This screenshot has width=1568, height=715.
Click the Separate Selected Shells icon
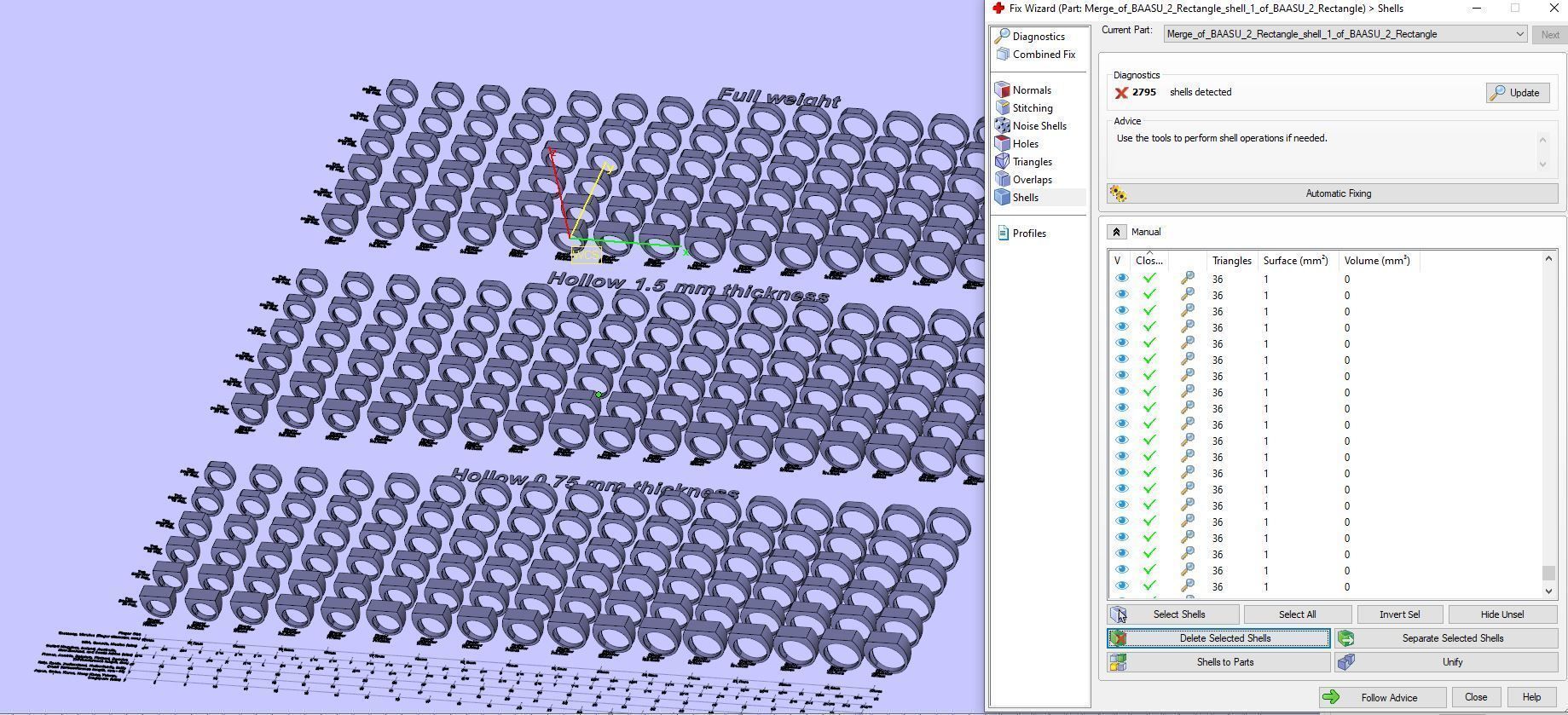[x=1346, y=638]
